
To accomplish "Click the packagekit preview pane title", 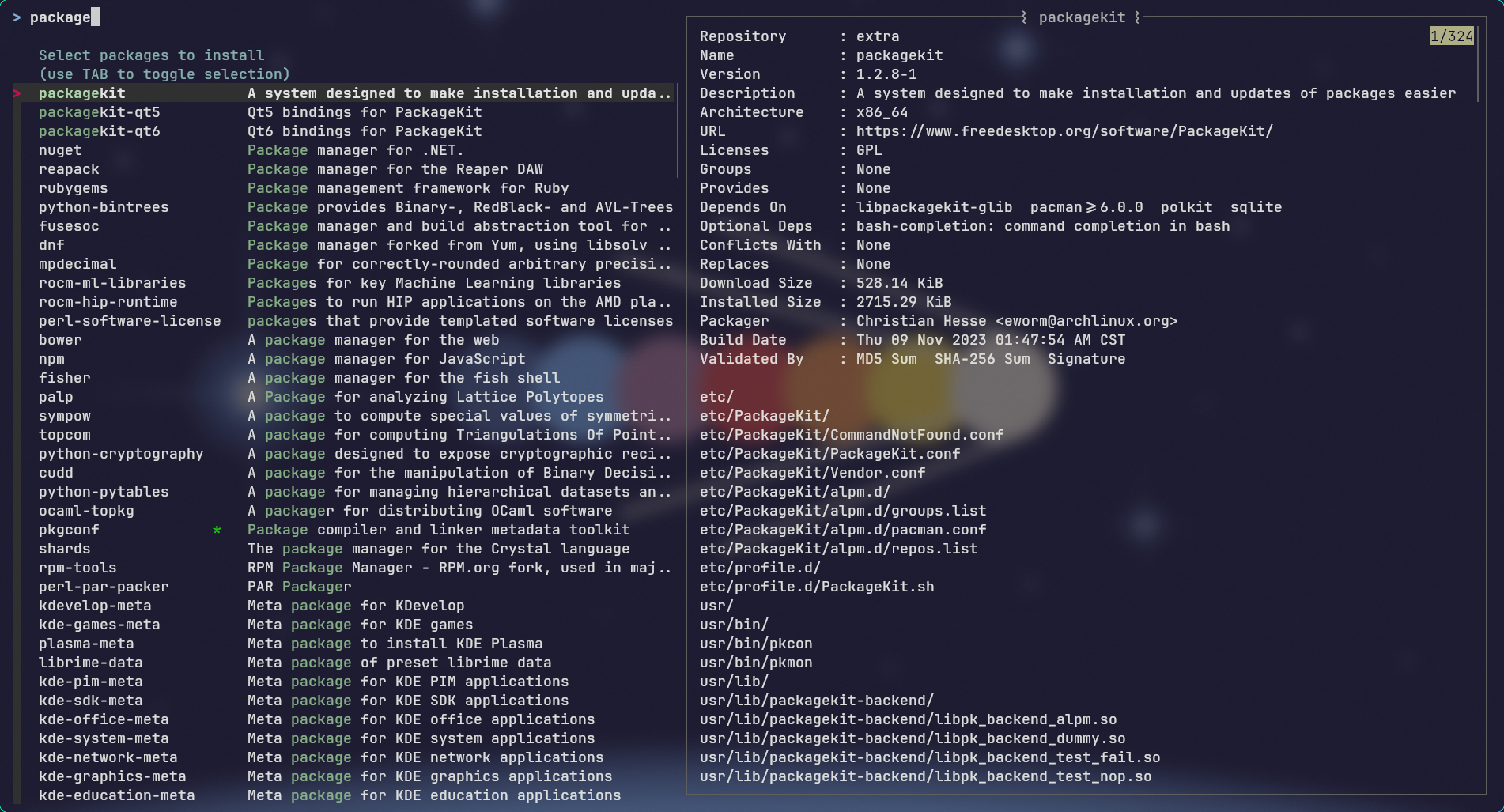I will [x=1082, y=17].
